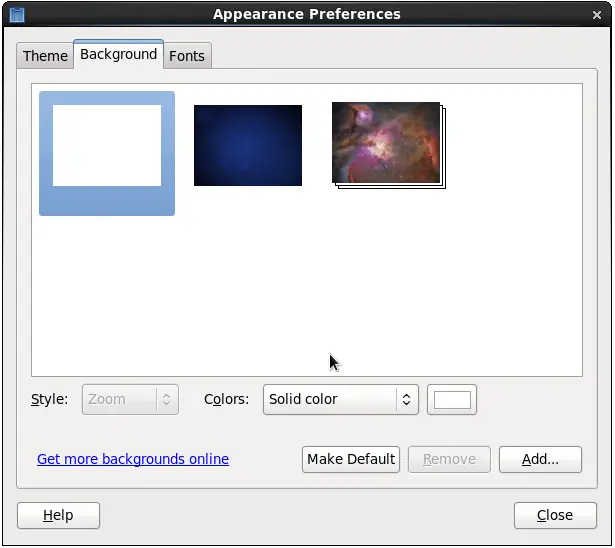615x548 pixels.
Task: Close the dialog with the Close button
Action: pyautogui.click(x=554, y=515)
